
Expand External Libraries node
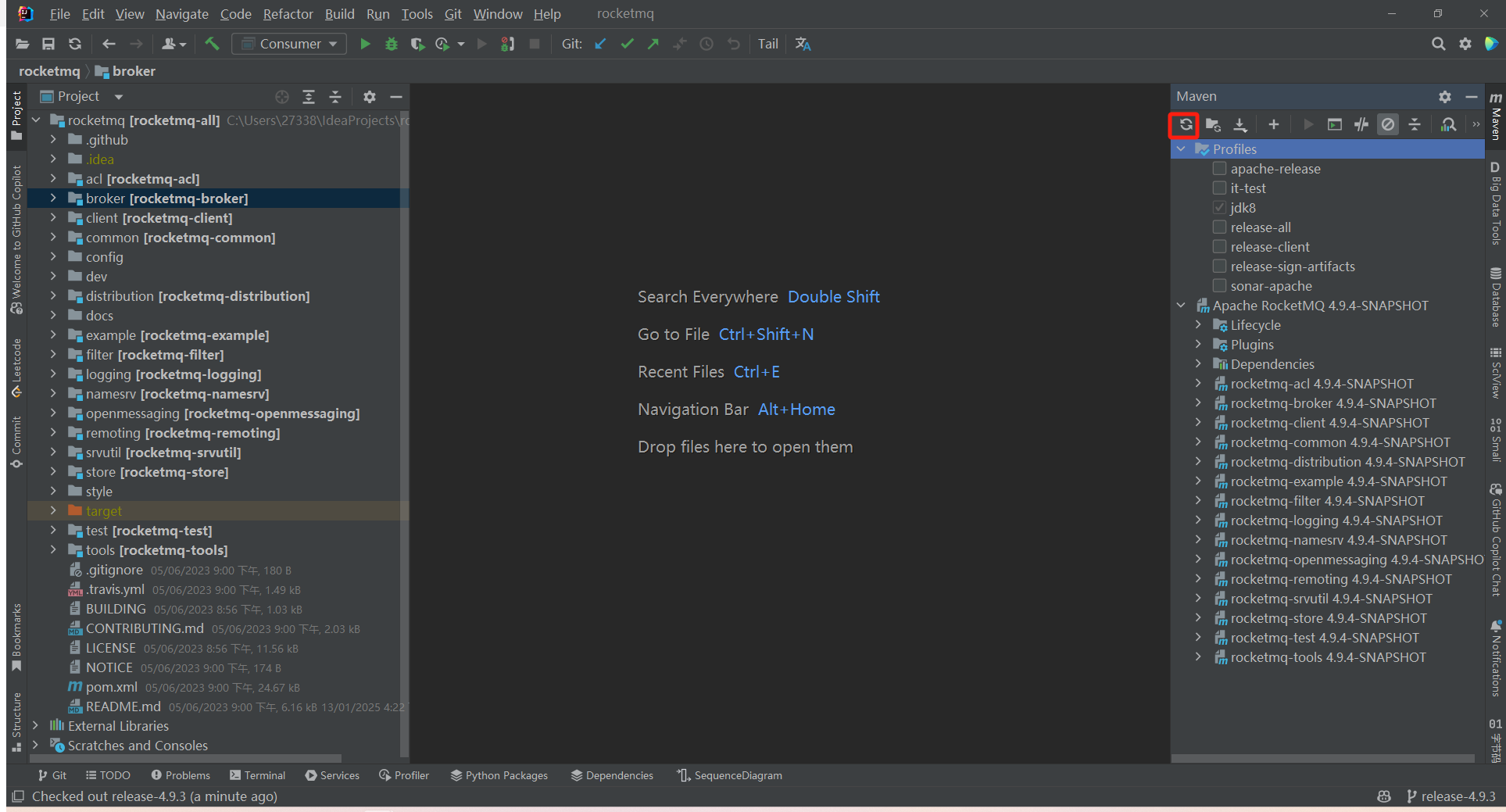pos(35,725)
